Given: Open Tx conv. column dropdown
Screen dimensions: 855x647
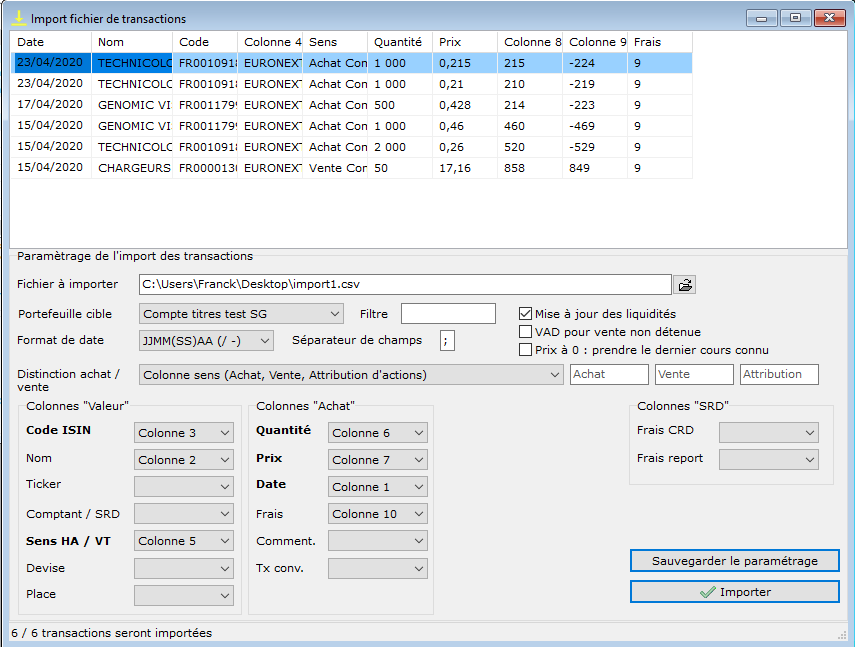Looking at the screenshot, I should (377, 569).
